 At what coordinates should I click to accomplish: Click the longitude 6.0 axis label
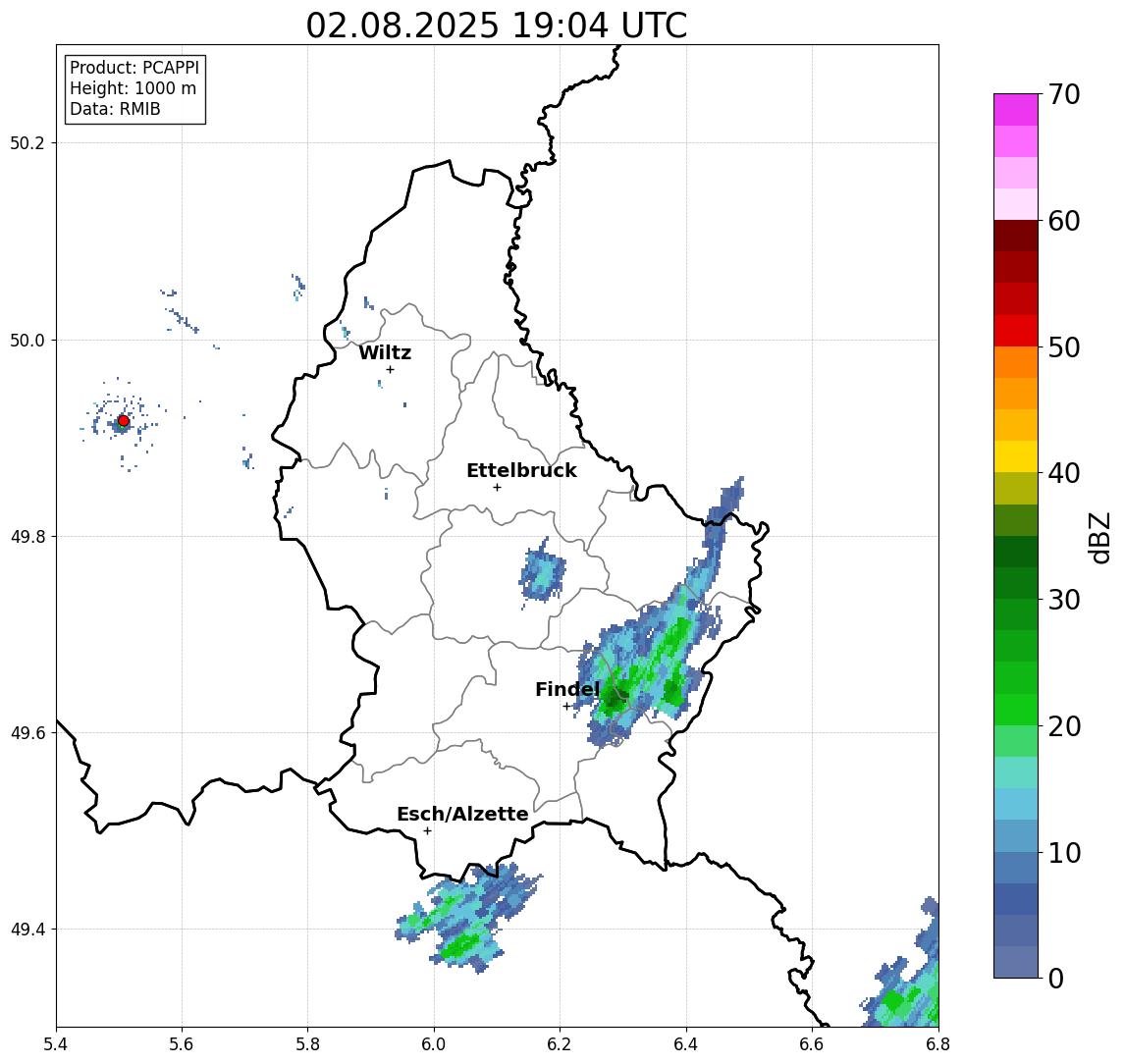tap(435, 1044)
